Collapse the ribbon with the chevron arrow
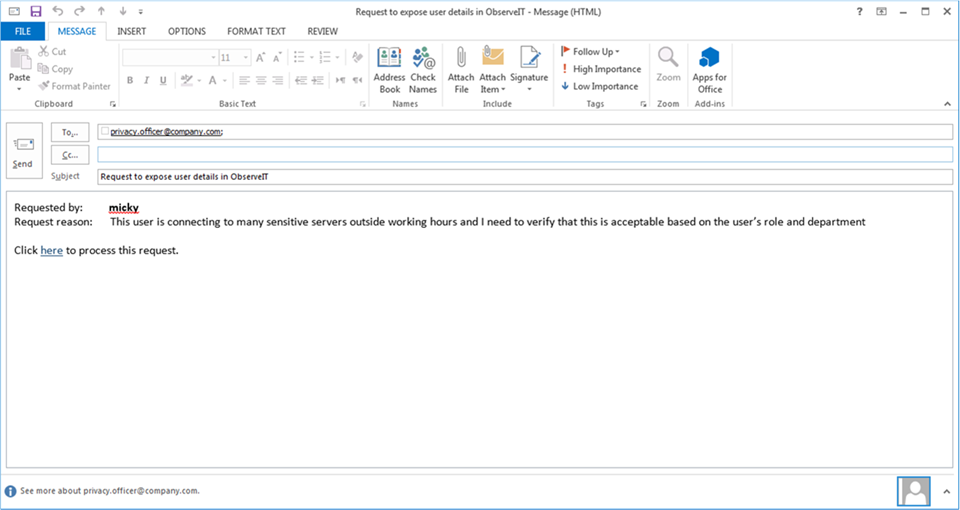The width and height of the screenshot is (960, 510). click(x=946, y=103)
